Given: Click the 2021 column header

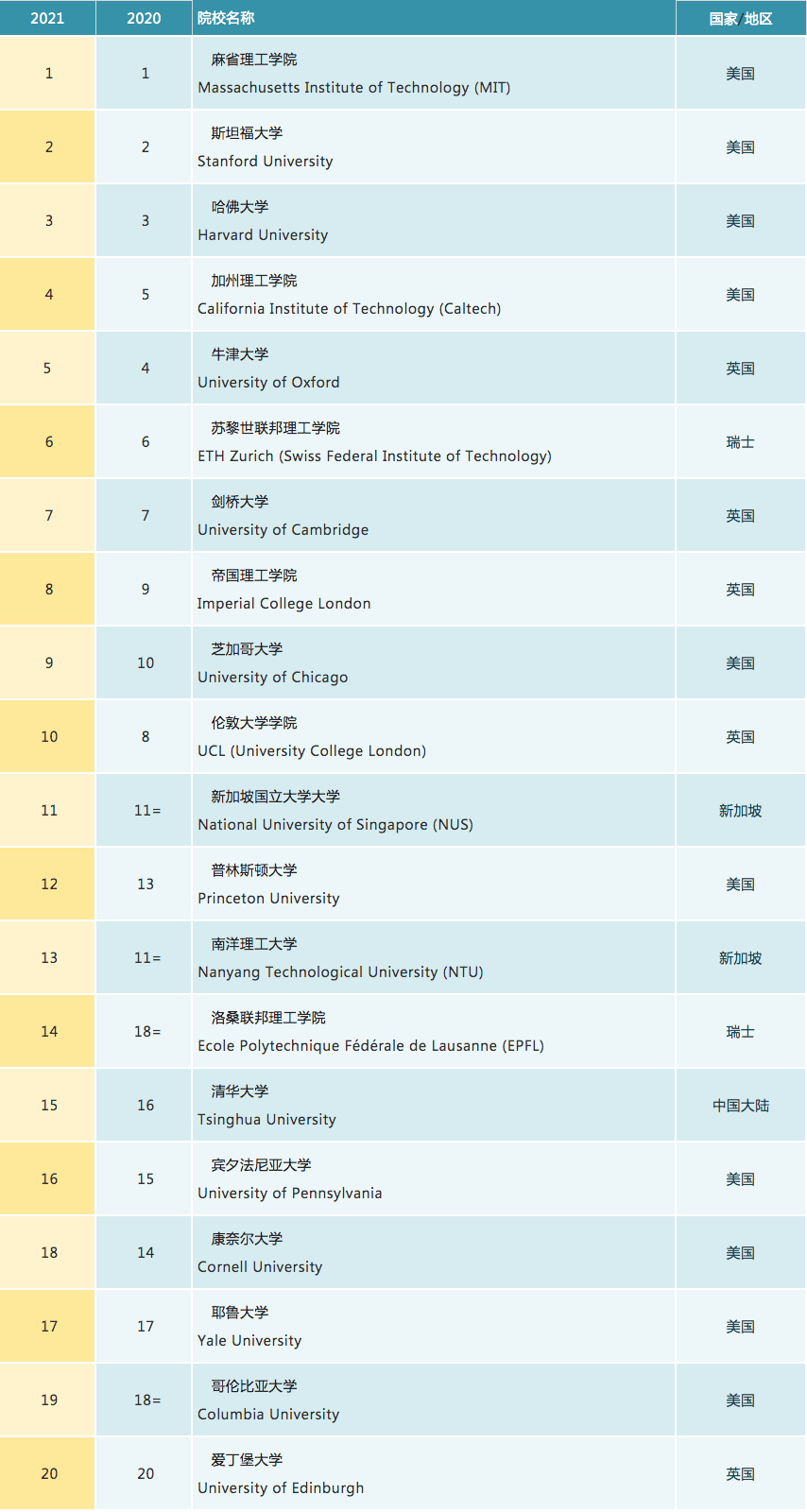Looking at the screenshot, I should tap(47, 18).
